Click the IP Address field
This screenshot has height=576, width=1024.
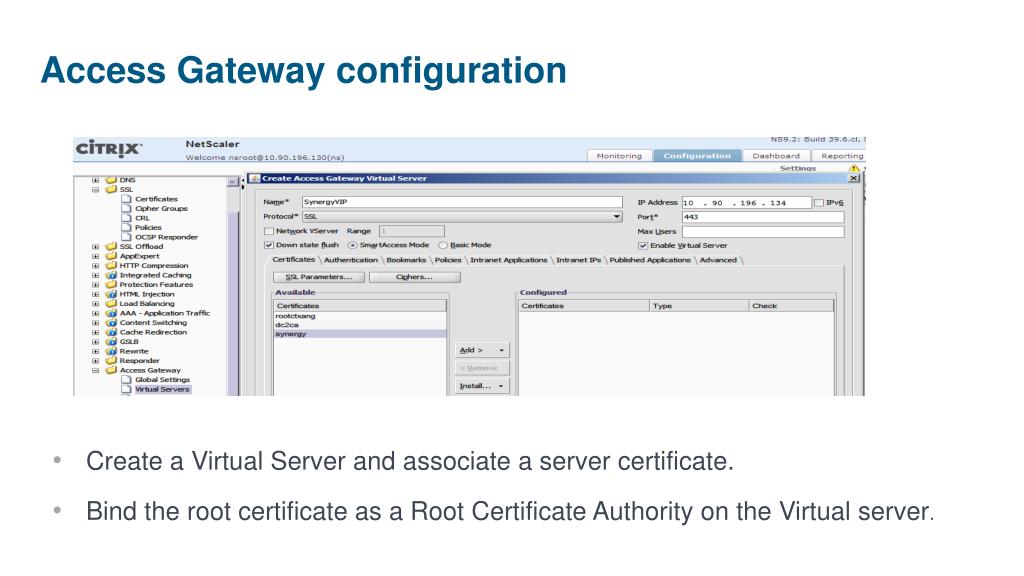tap(746, 203)
